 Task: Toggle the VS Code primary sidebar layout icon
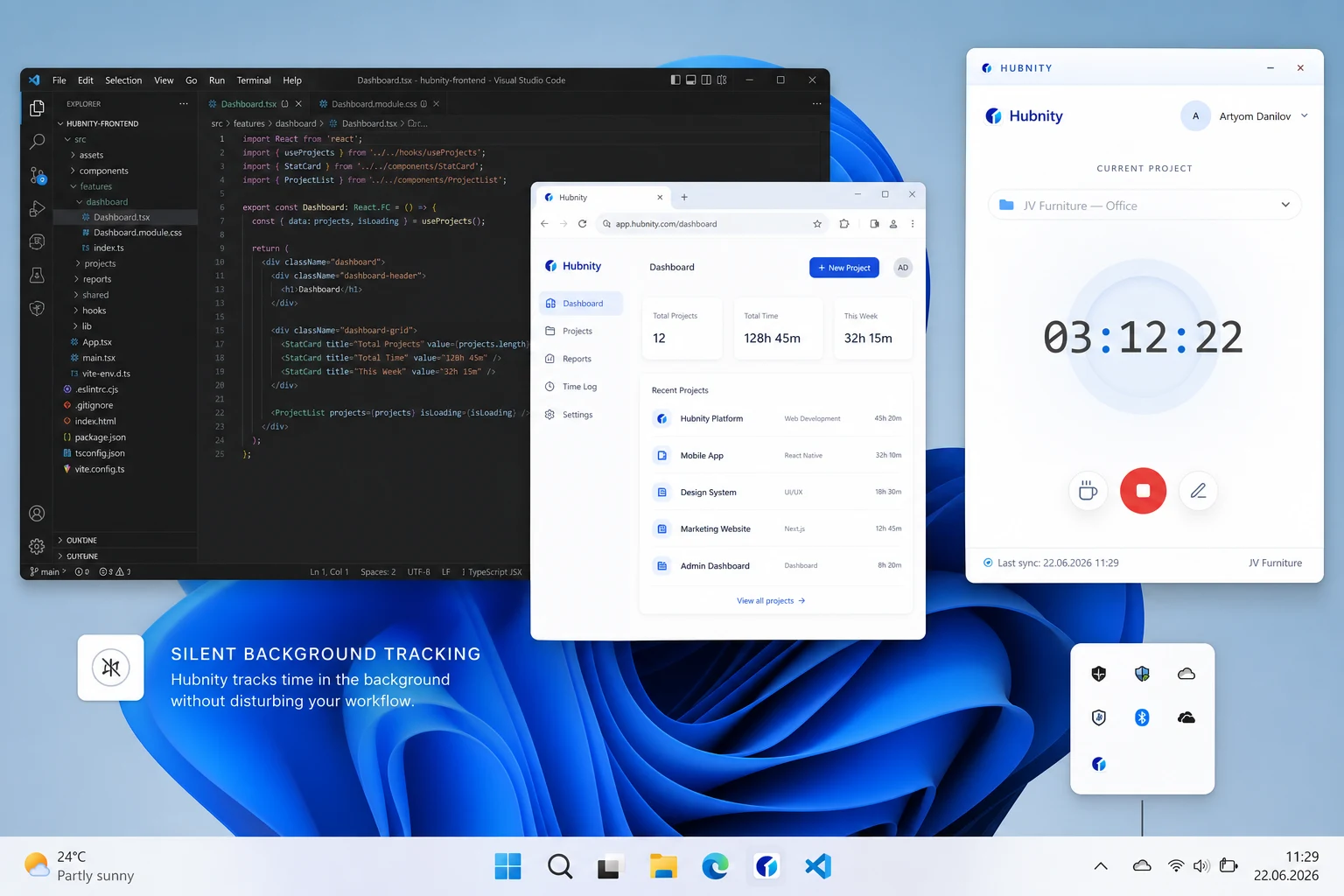click(675, 80)
